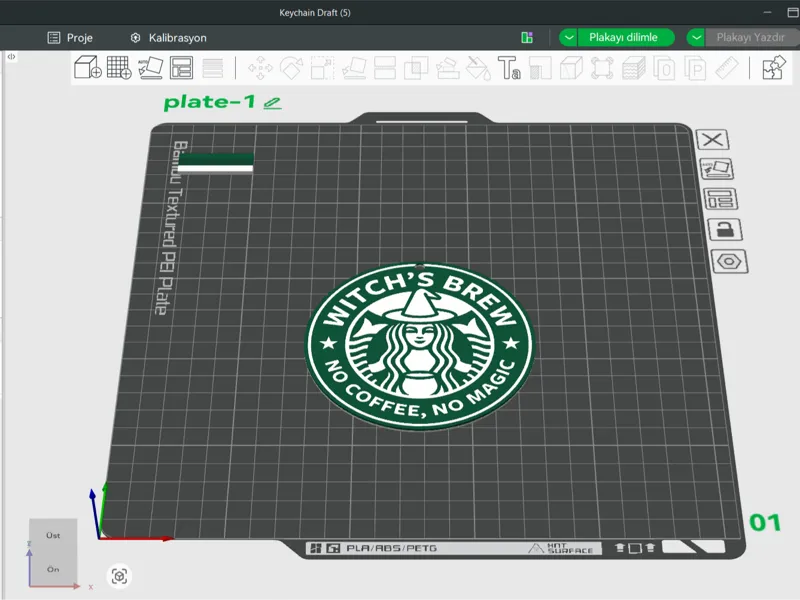
Task: Click the Auto orient toolbar icon
Action: (x=151, y=67)
